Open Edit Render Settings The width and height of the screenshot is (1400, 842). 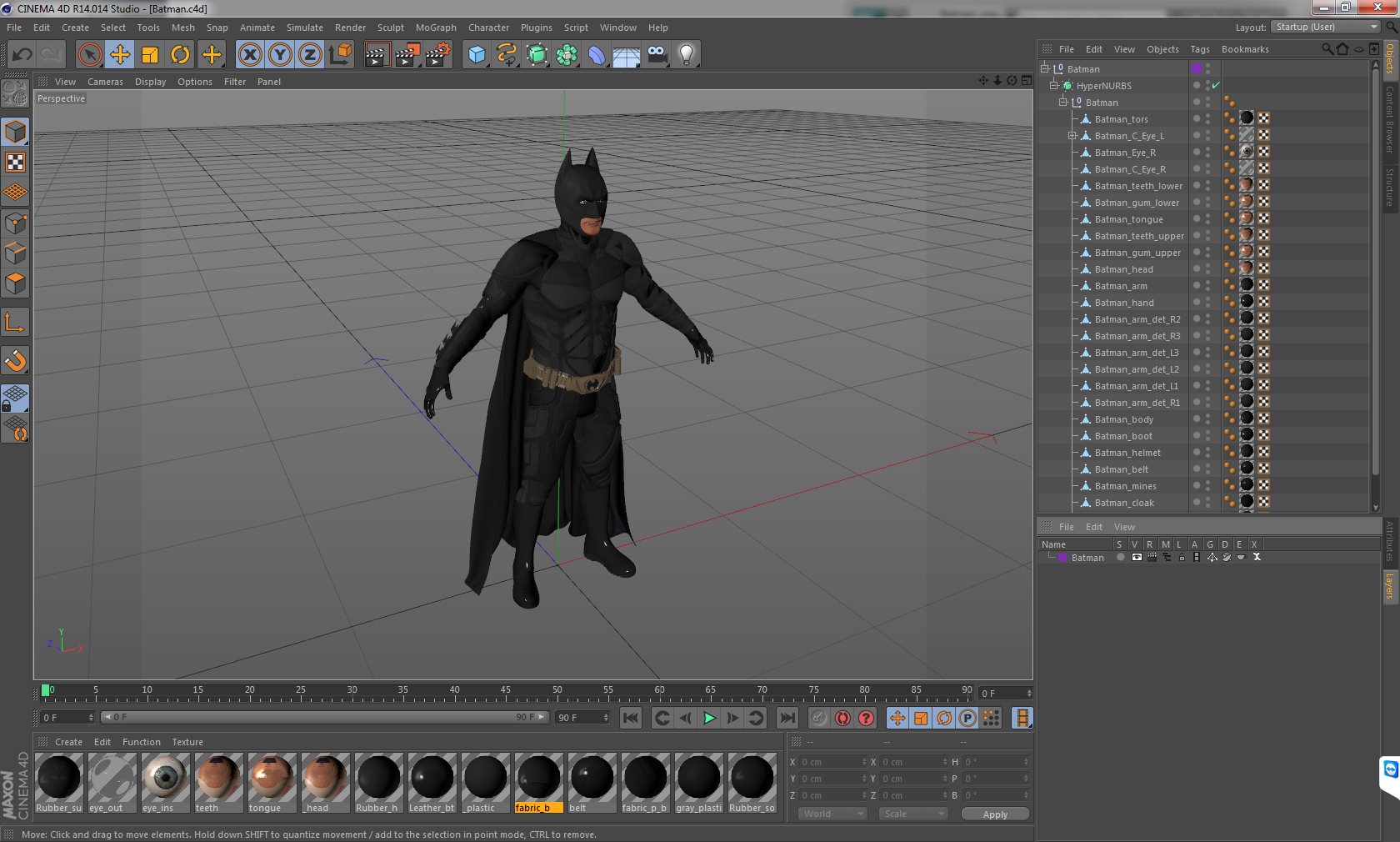pos(438,55)
